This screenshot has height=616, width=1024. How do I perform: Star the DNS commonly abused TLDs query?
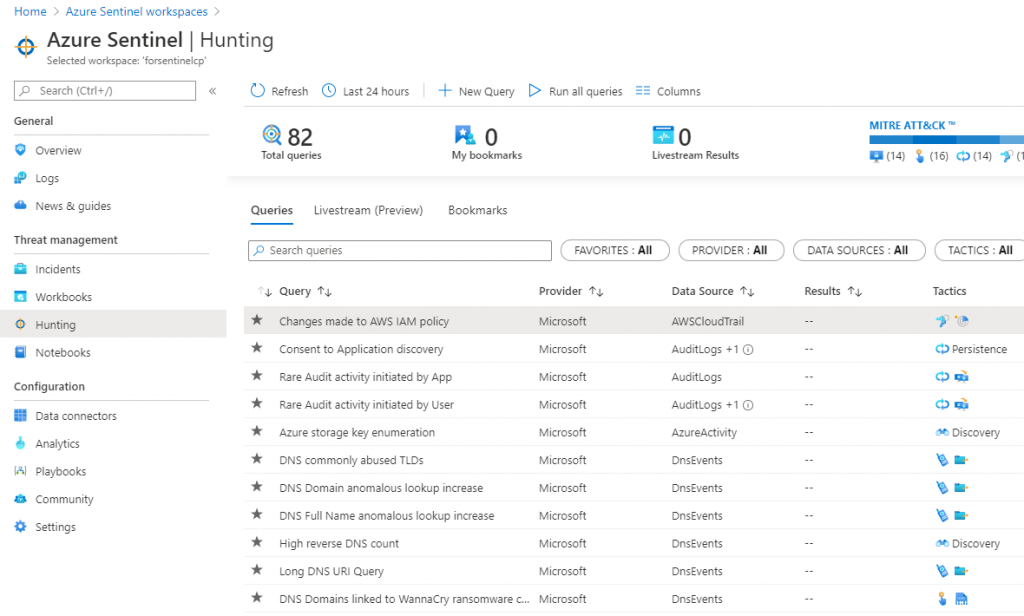click(x=257, y=459)
